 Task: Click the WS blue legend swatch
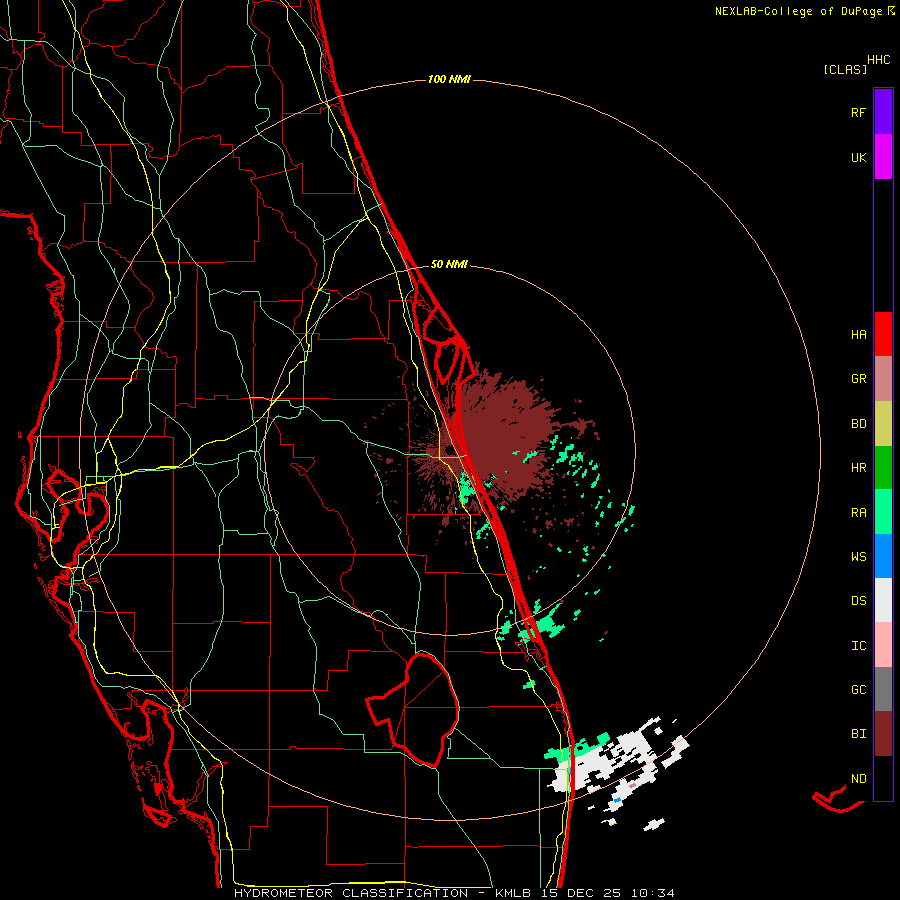pyautogui.click(x=883, y=556)
